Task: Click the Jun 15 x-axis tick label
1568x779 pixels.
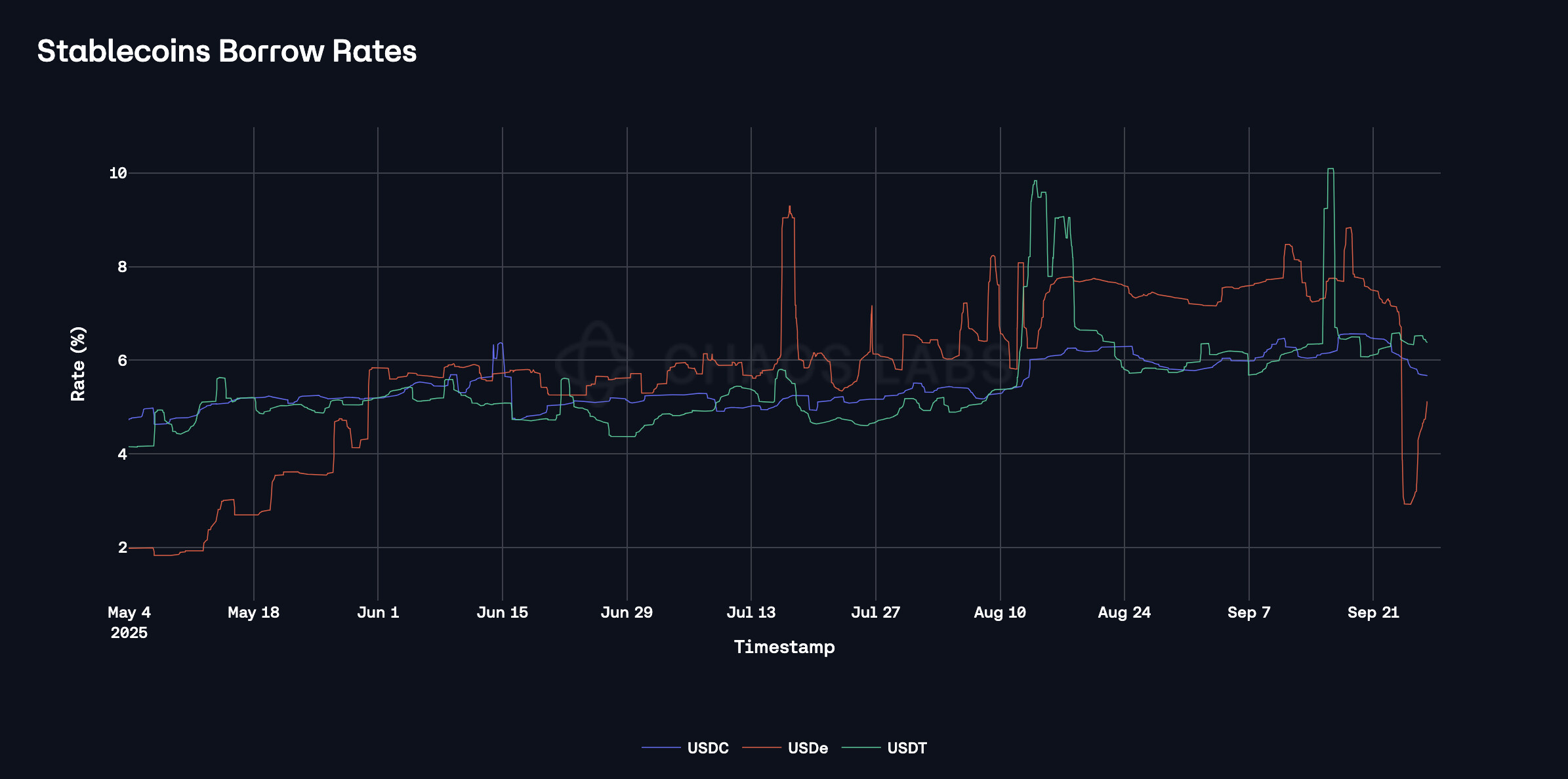Action: point(502,612)
